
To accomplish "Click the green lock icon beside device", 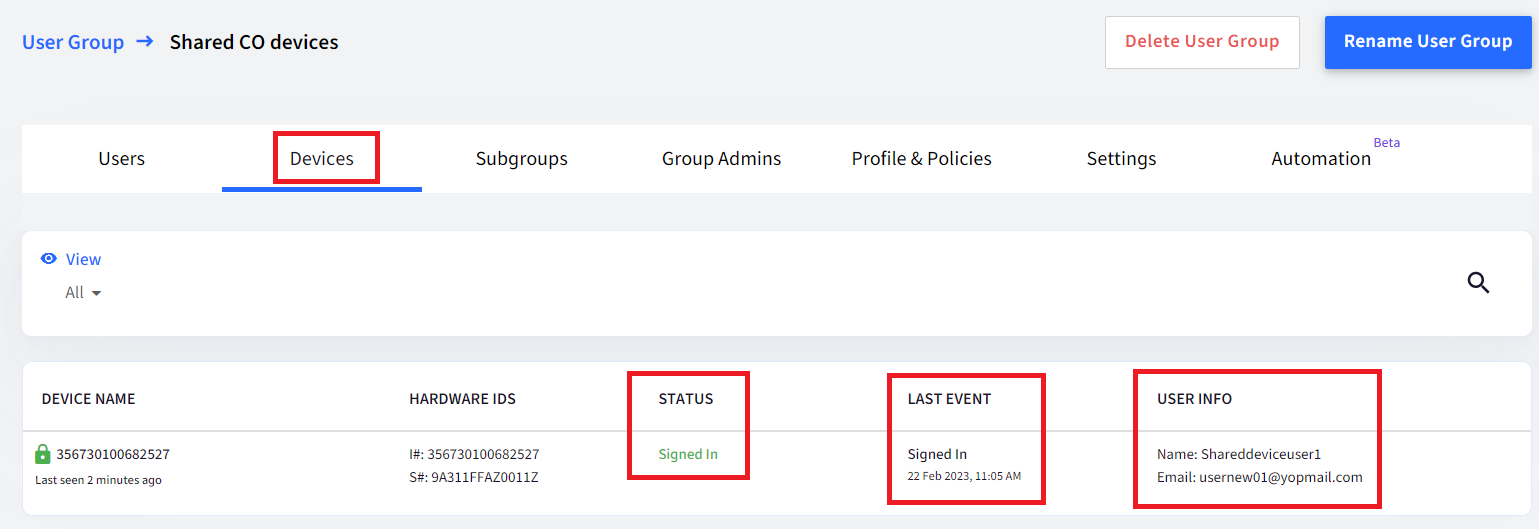I will point(43,454).
